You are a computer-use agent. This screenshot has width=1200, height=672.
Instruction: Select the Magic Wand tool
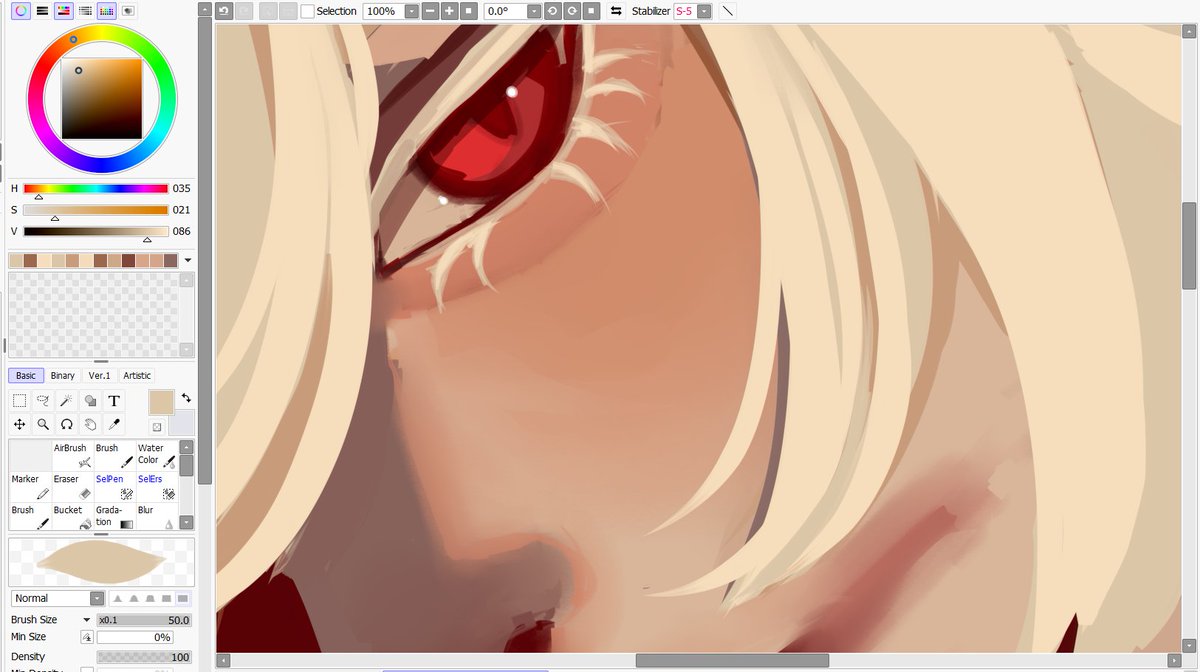click(x=67, y=400)
